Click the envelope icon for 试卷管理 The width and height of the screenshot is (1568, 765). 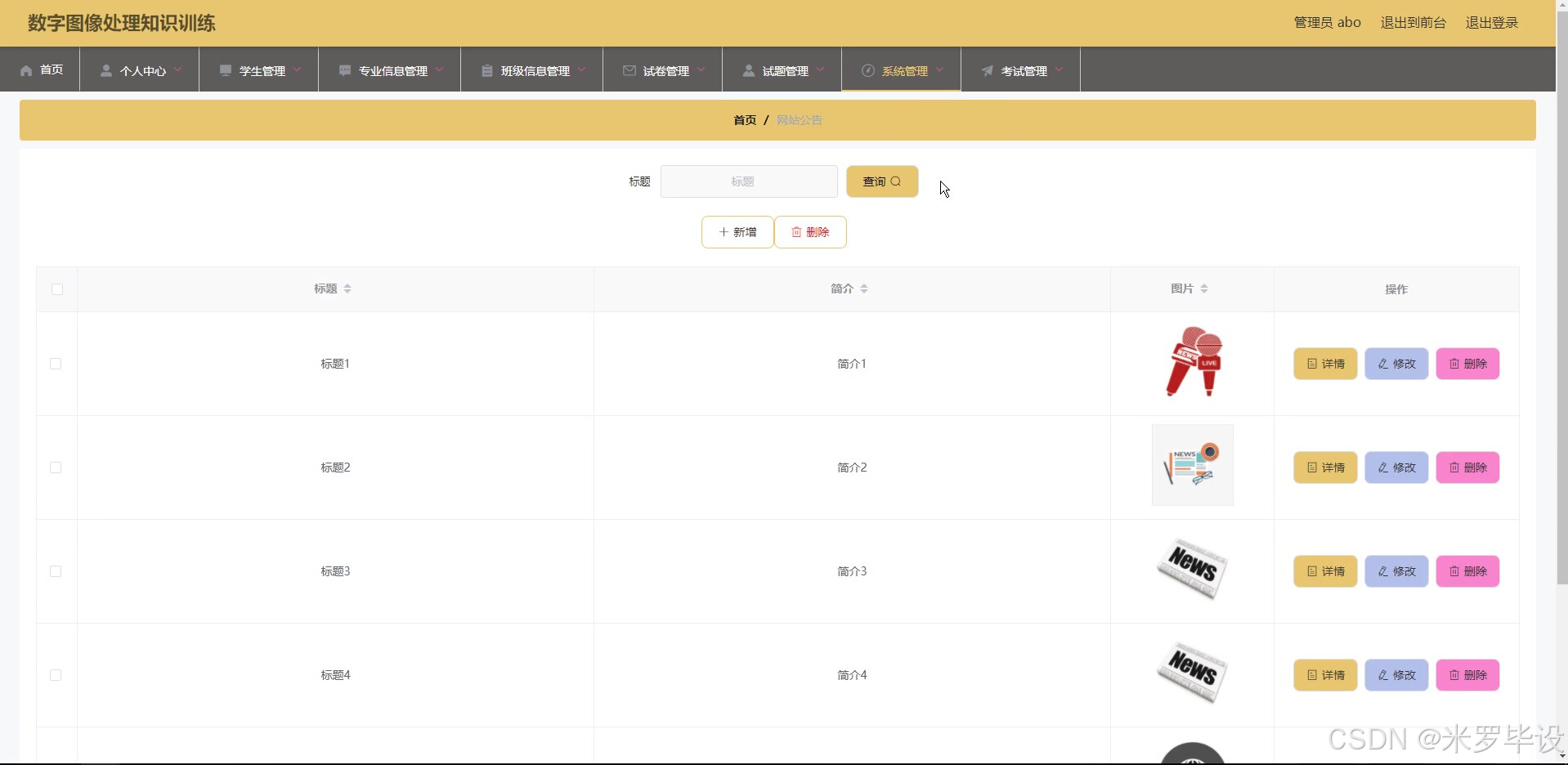coord(629,71)
